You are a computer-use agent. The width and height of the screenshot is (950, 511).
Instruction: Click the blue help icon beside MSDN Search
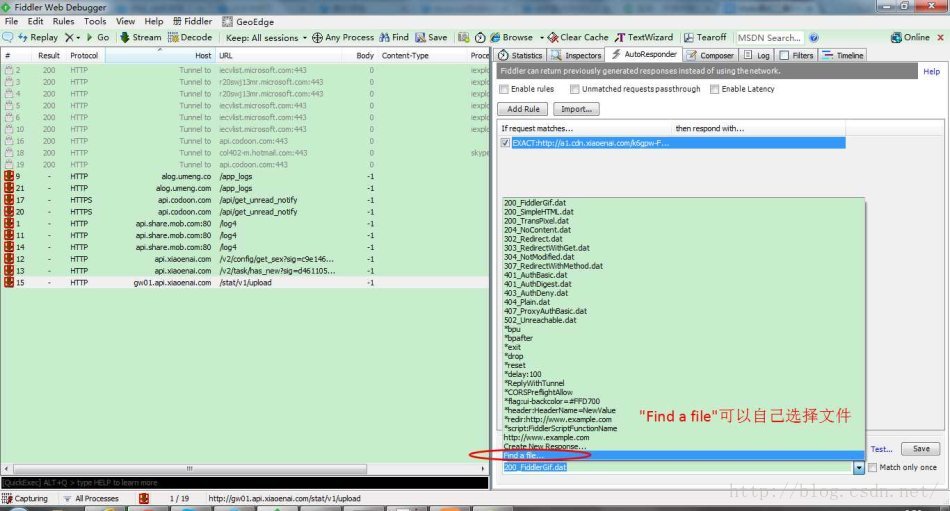tap(814, 38)
